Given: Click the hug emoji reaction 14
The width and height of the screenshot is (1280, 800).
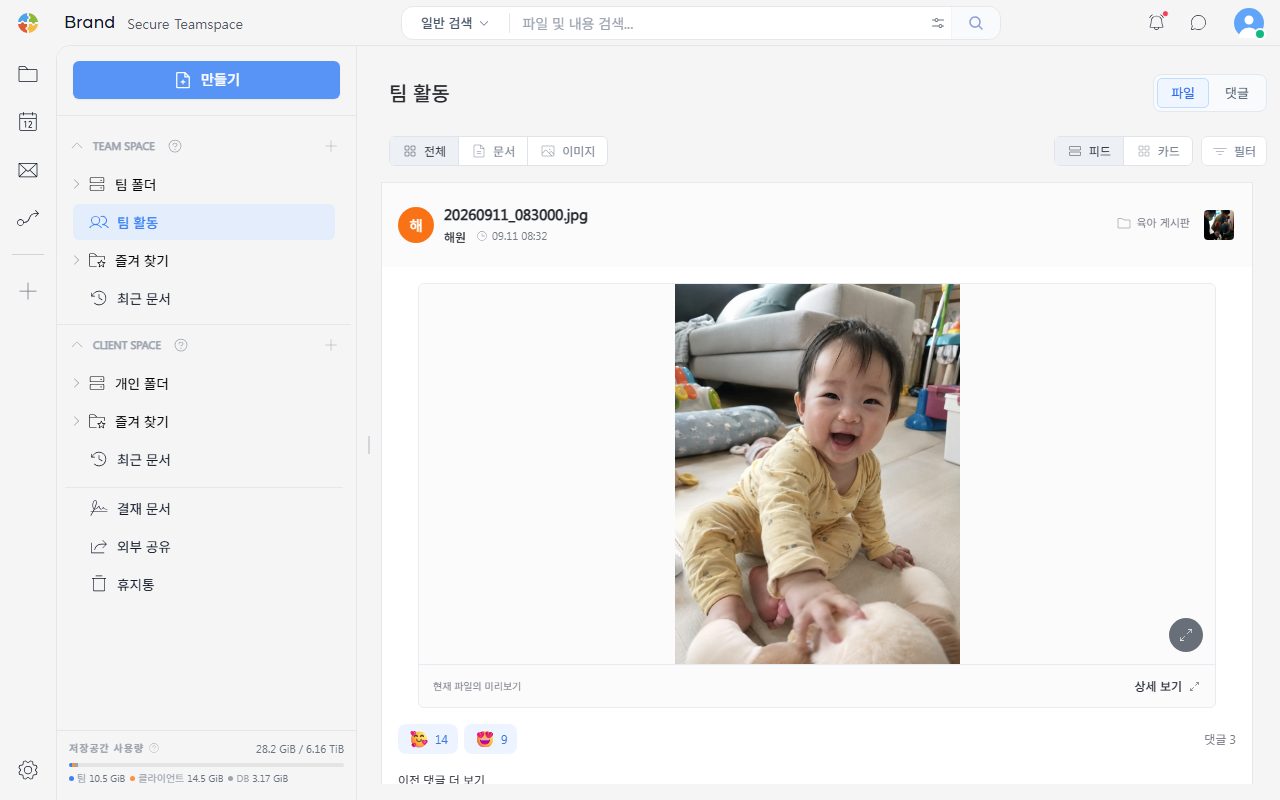Looking at the screenshot, I should [x=428, y=739].
